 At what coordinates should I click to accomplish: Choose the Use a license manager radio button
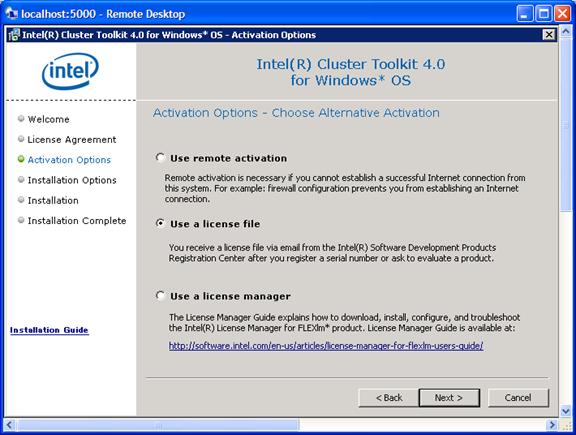point(160,295)
